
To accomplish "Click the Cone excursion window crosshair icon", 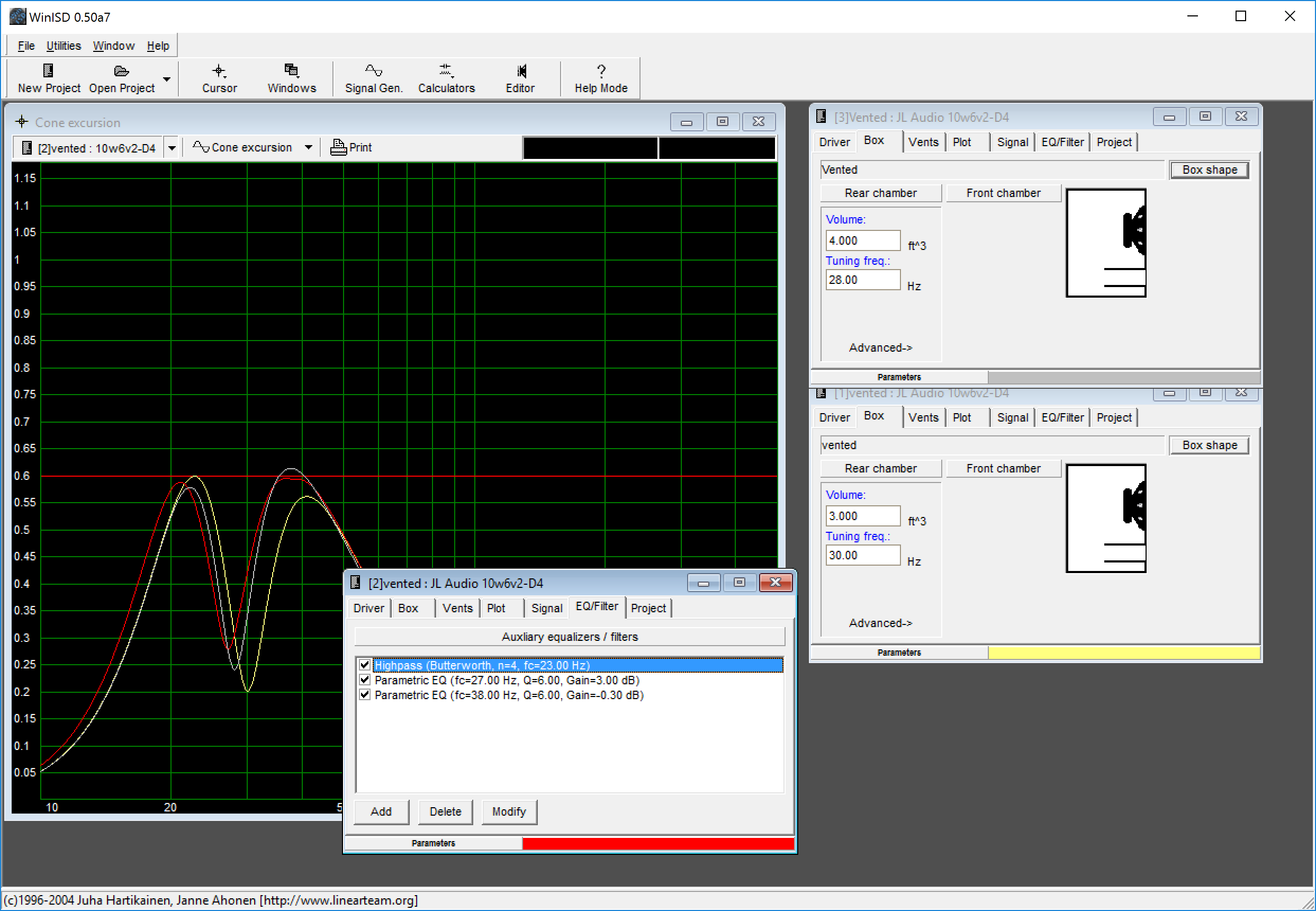I will click(22, 122).
